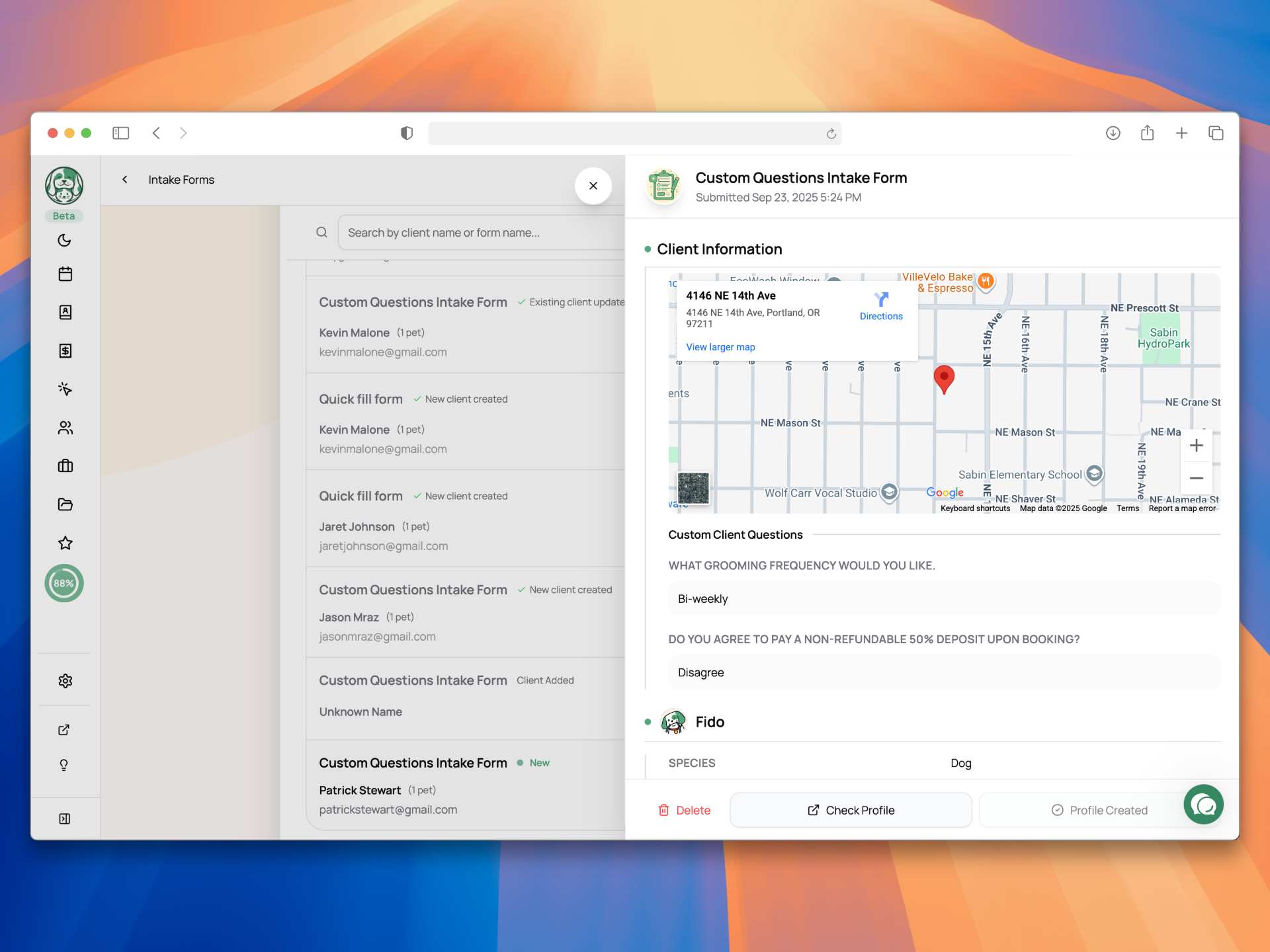Open the sparkle cursor icon in sidebar
This screenshot has height=952, width=1270.
[65, 389]
